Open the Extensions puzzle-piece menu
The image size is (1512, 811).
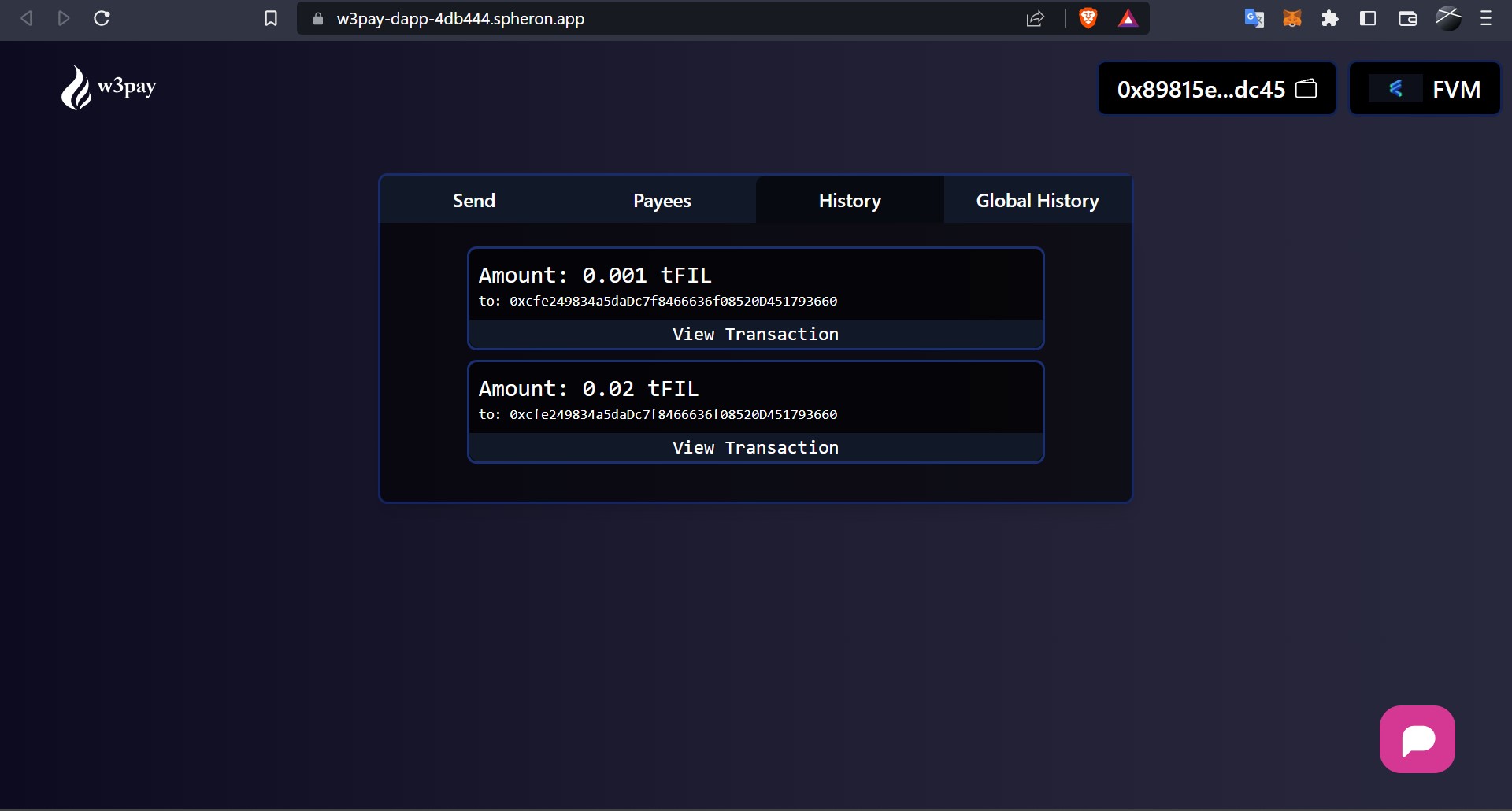[x=1330, y=18]
